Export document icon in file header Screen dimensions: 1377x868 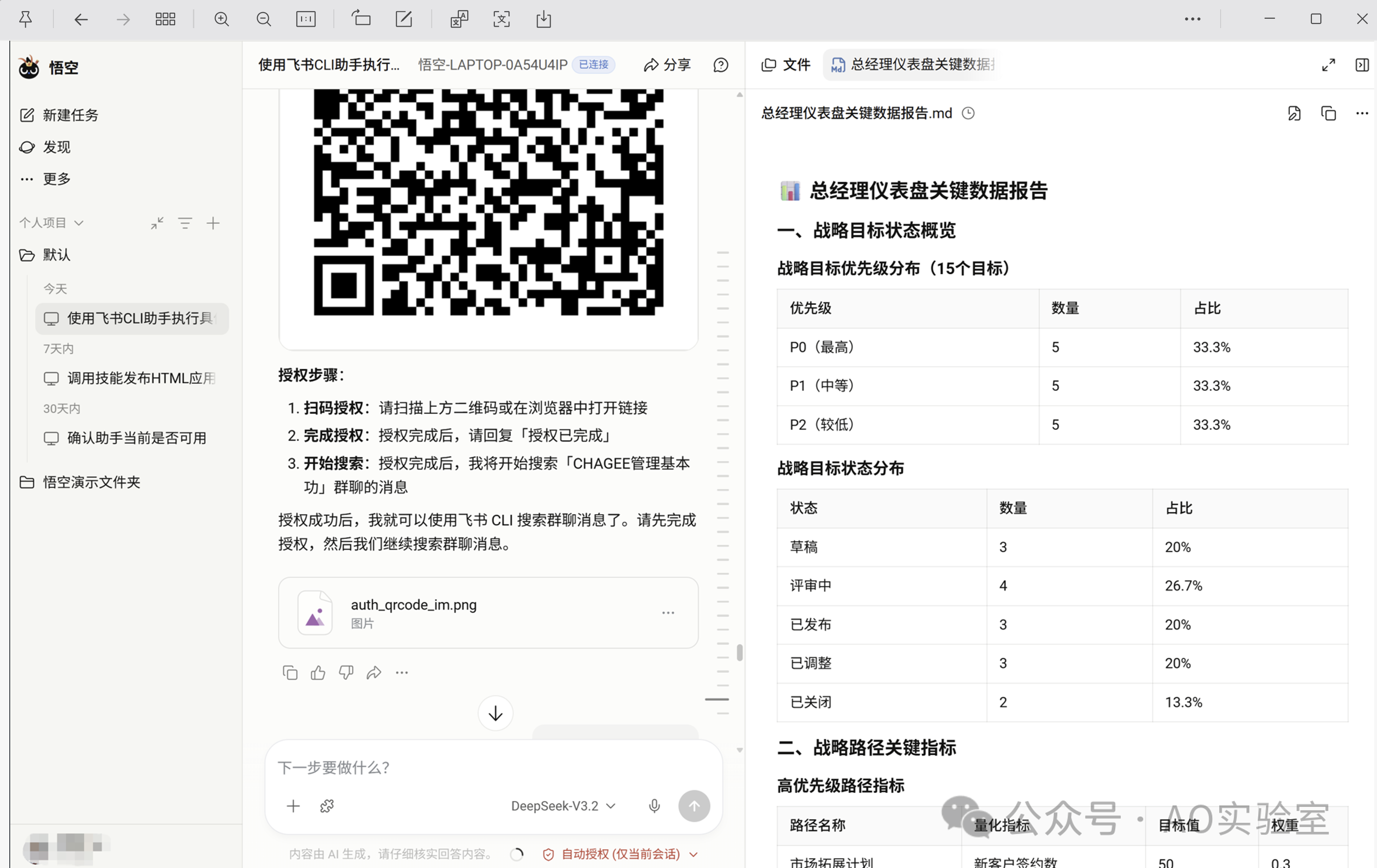1294,113
